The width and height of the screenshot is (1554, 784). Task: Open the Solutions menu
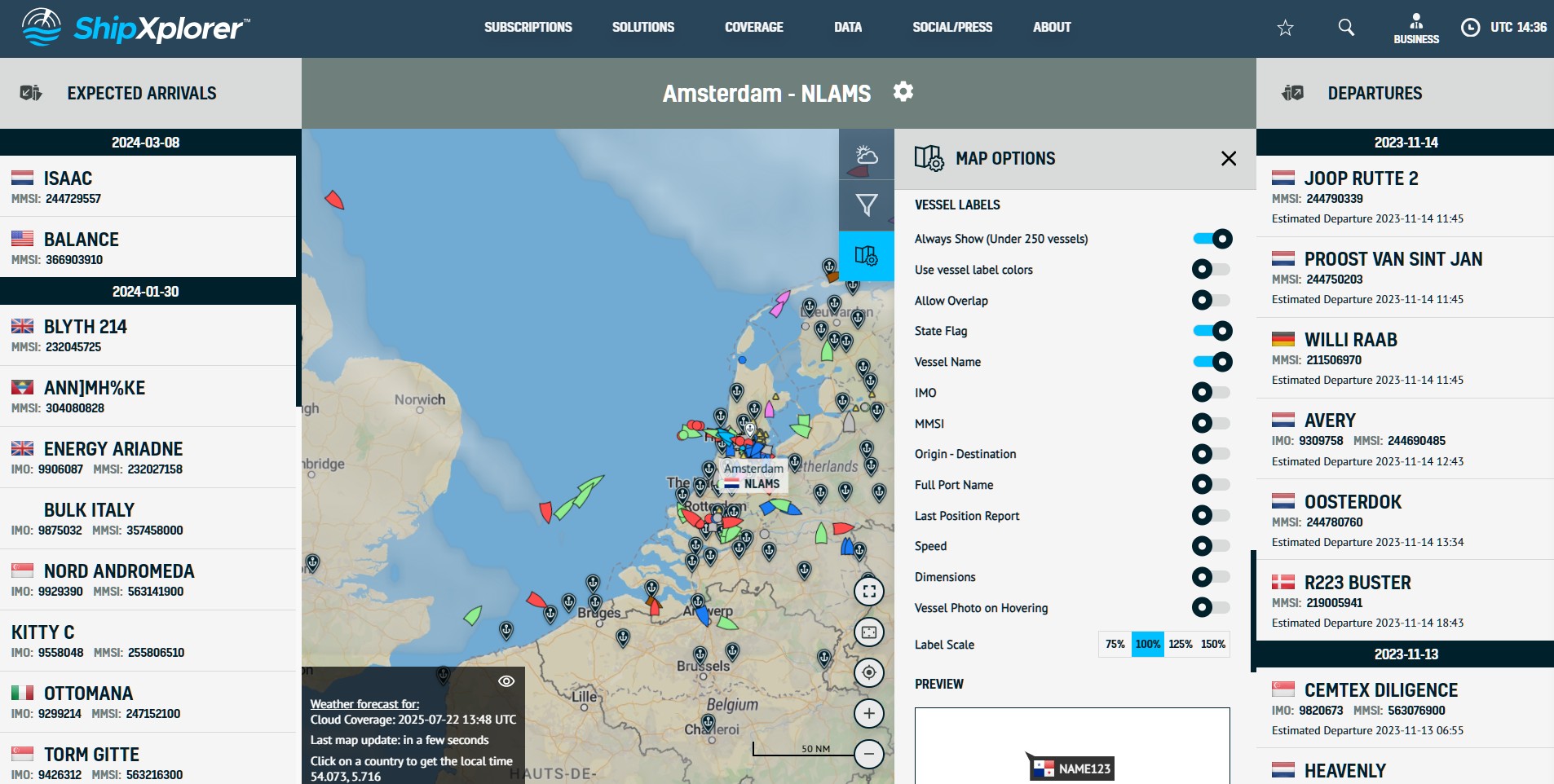(642, 28)
